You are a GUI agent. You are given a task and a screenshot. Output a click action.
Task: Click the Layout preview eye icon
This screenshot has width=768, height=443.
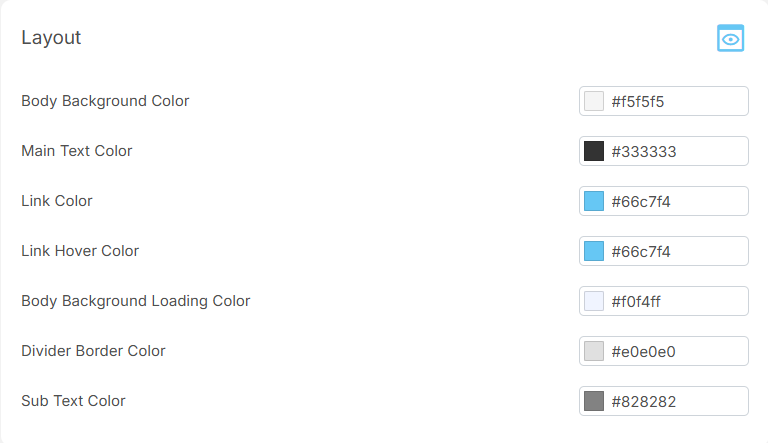point(731,38)
